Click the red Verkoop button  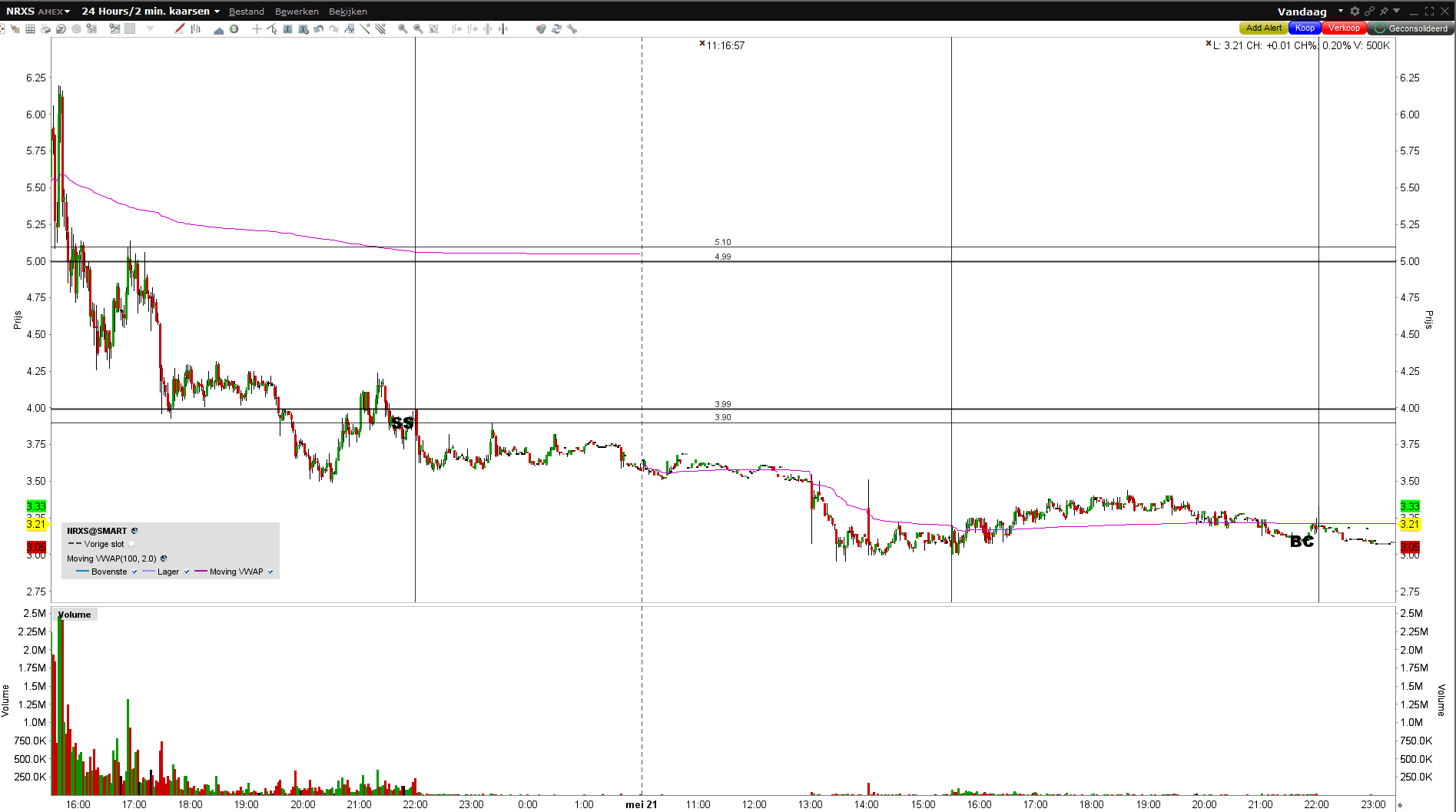[x=1344, y=28]
